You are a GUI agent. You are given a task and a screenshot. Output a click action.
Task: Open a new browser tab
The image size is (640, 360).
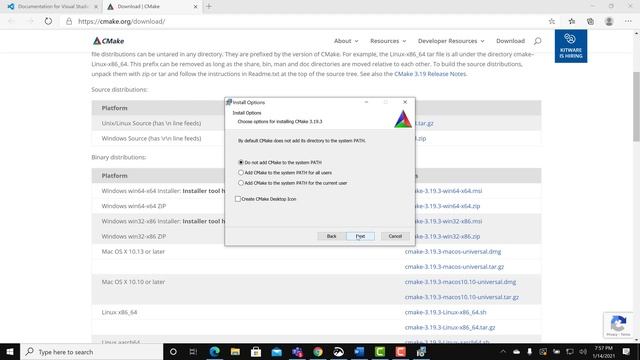209,7
